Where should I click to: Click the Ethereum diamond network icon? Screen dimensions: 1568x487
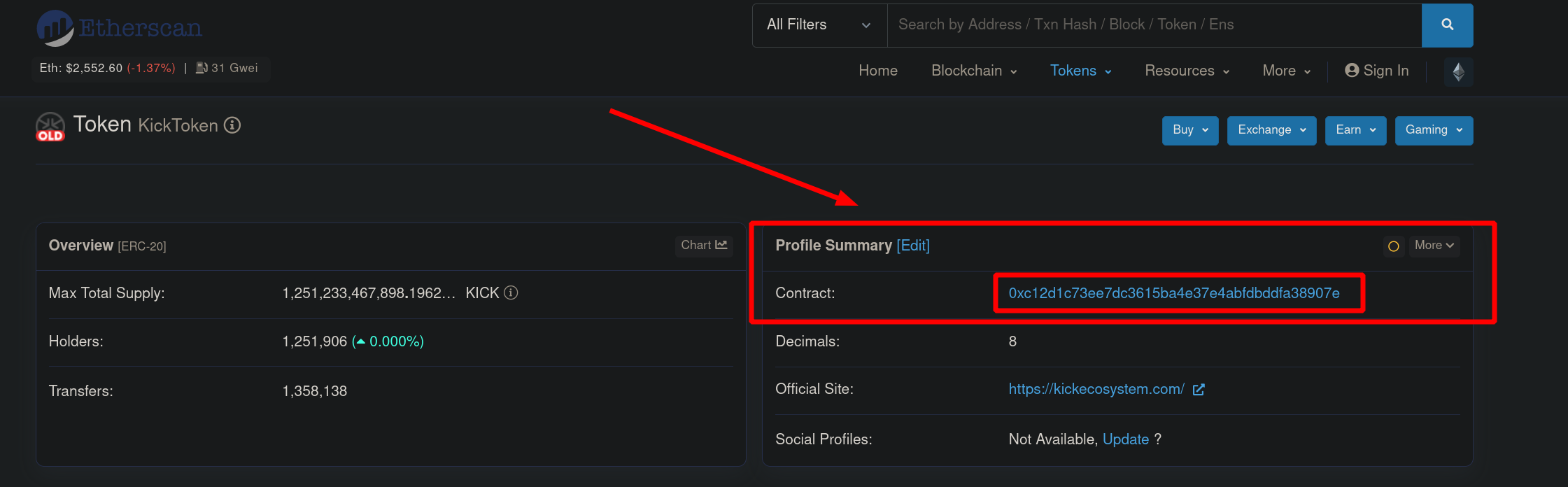tap(1458, 72)
